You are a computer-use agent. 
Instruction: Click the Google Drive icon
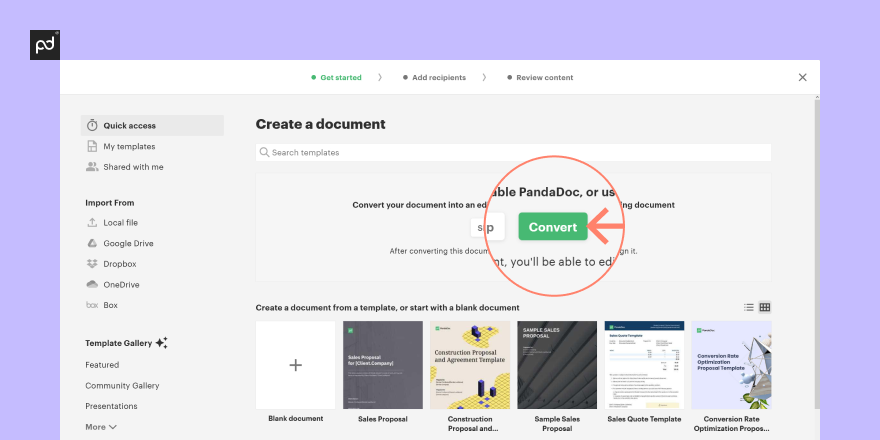tap(92, 243)
